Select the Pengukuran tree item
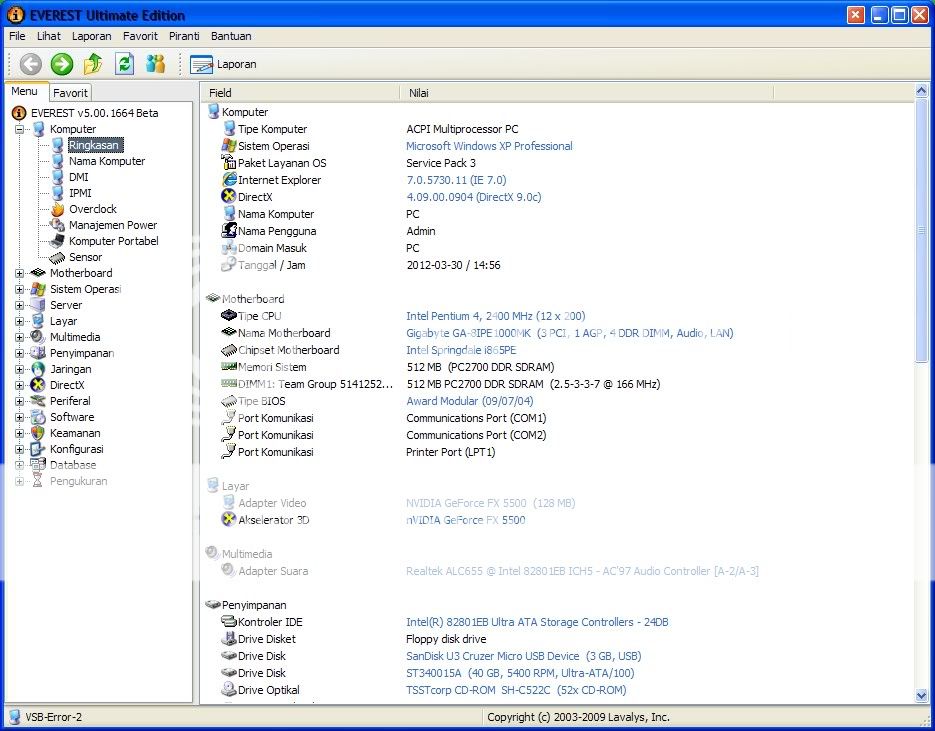 click(x=79, y=481)
